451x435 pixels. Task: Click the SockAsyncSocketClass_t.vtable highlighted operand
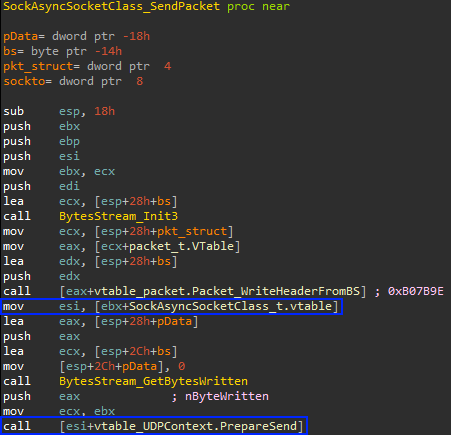pos(217,306)
